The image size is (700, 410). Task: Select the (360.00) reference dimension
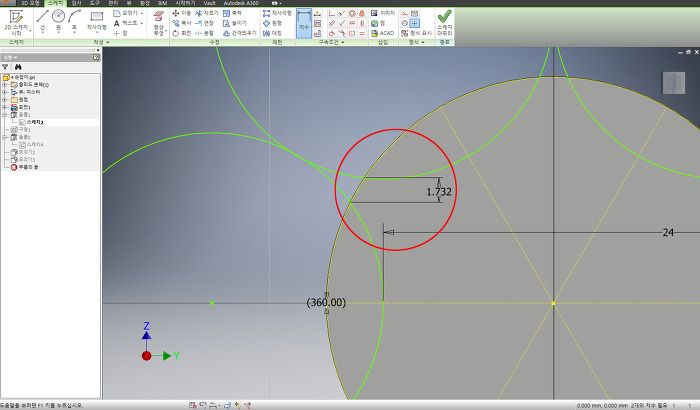pos(326,302)
